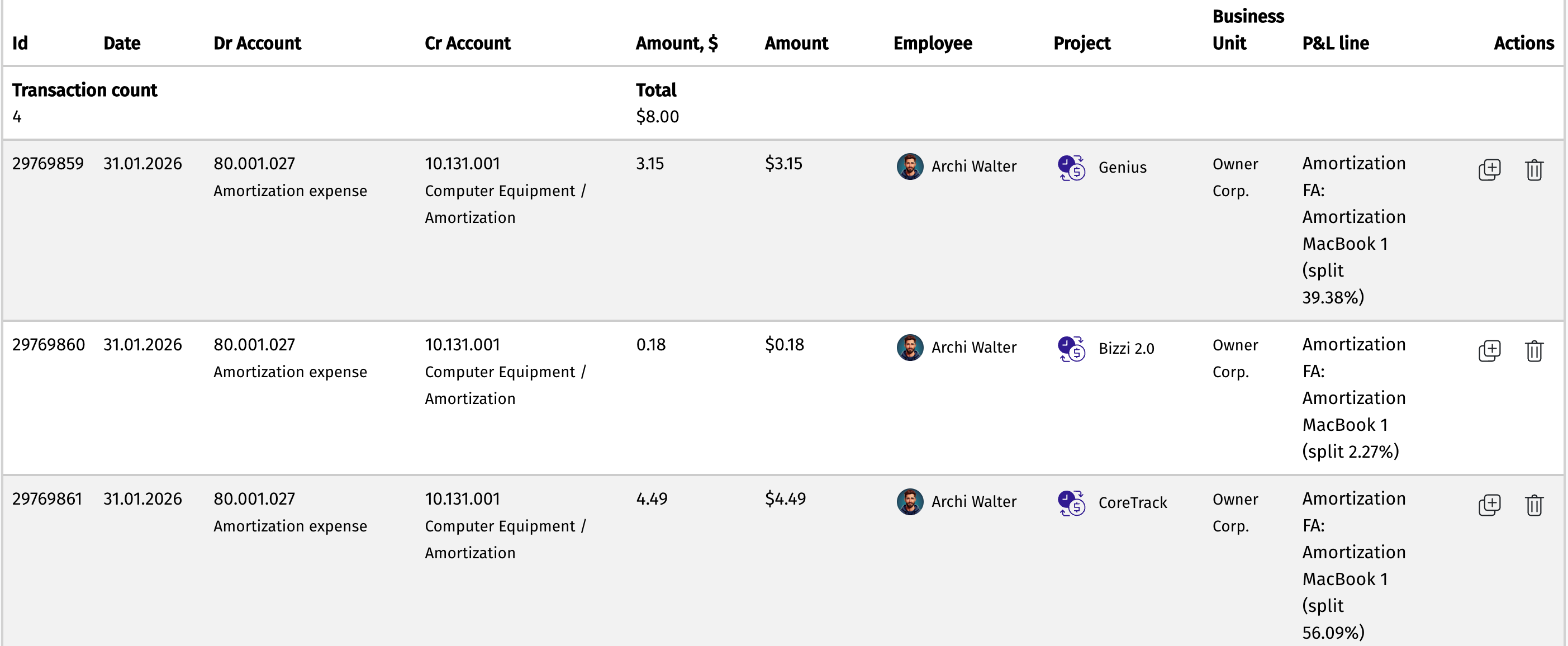Delete transaction 29769860
The width and height of the screenshot is (1568, 646).
(1534, 351)
